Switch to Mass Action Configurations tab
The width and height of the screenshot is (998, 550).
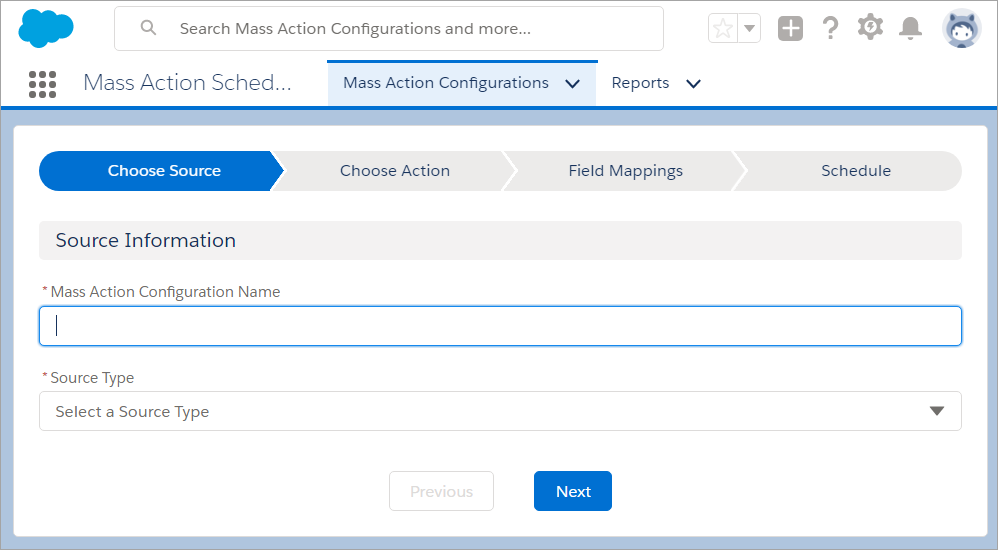point(446,83)
